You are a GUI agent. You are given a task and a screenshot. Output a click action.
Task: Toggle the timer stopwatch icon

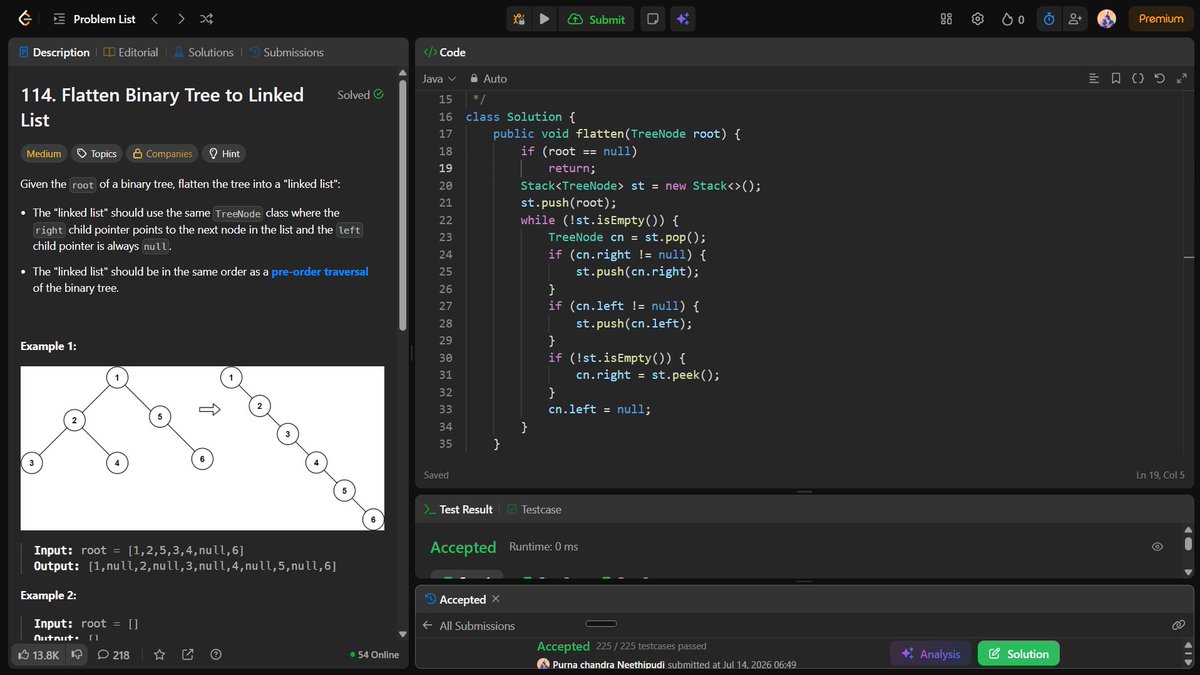(1049, 19)
